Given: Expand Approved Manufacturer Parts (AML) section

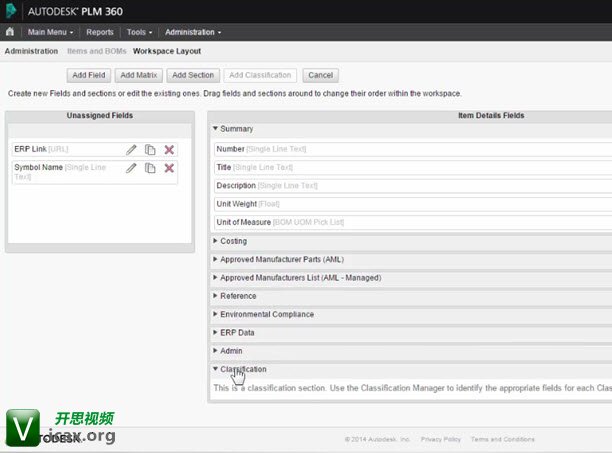Looking at the screenshot, I should [215, 259].
